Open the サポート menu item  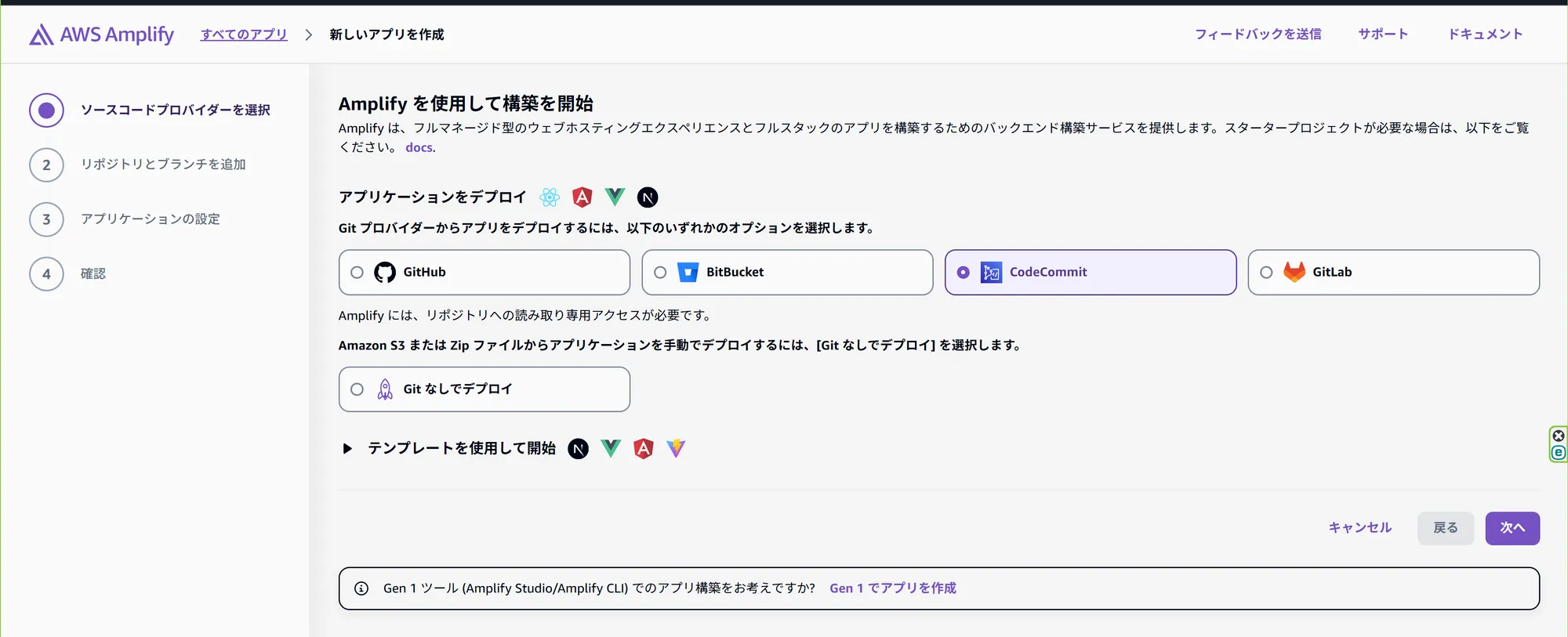click(1383, 34)
